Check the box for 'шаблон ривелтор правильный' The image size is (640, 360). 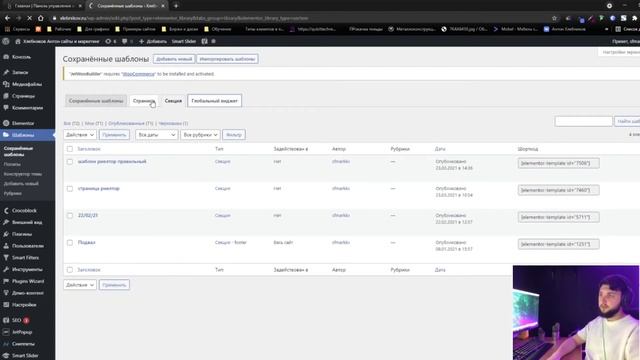(70, 162)
